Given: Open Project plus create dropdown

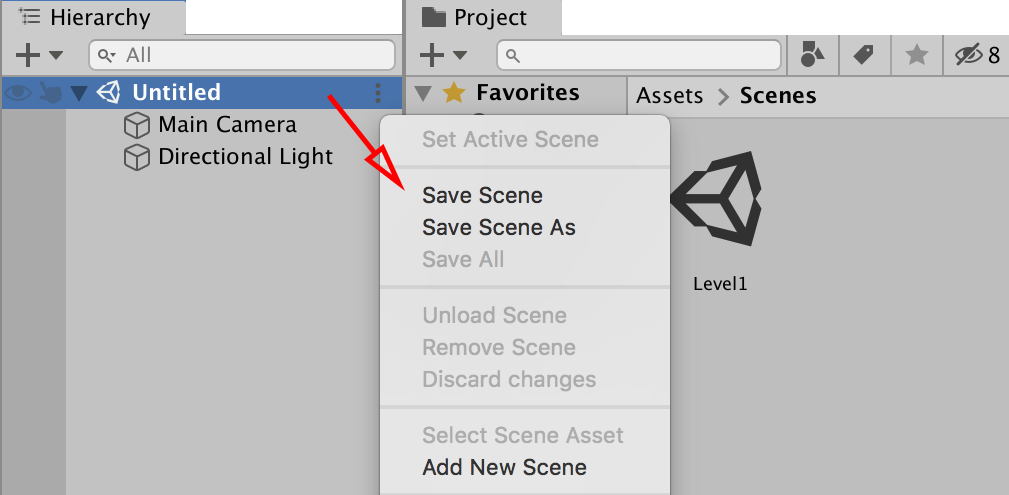Looking at the screenshot, I should [443, 55].
